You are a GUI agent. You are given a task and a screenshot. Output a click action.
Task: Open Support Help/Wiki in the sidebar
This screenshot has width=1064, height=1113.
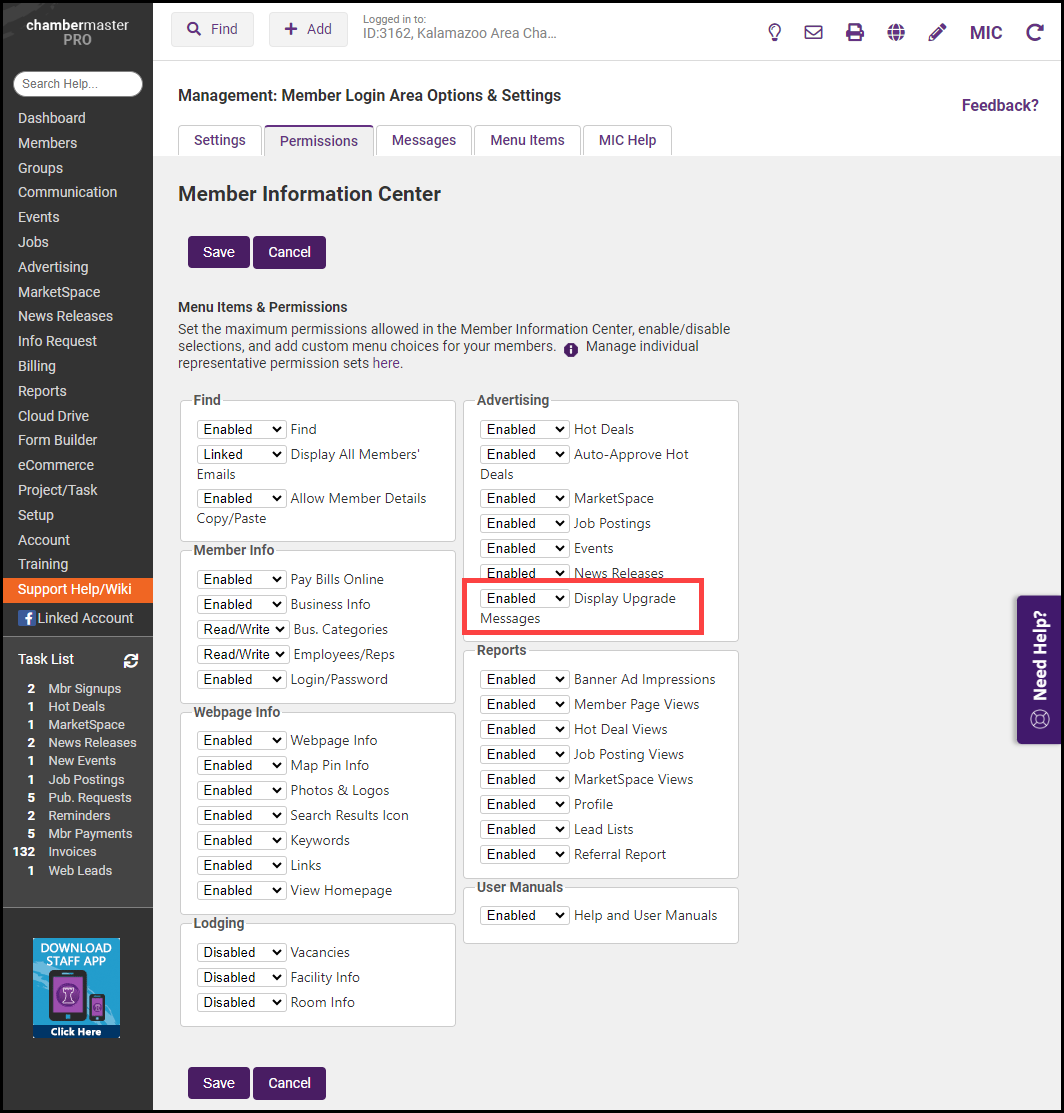pyautogui.click(x=77, y=589)
